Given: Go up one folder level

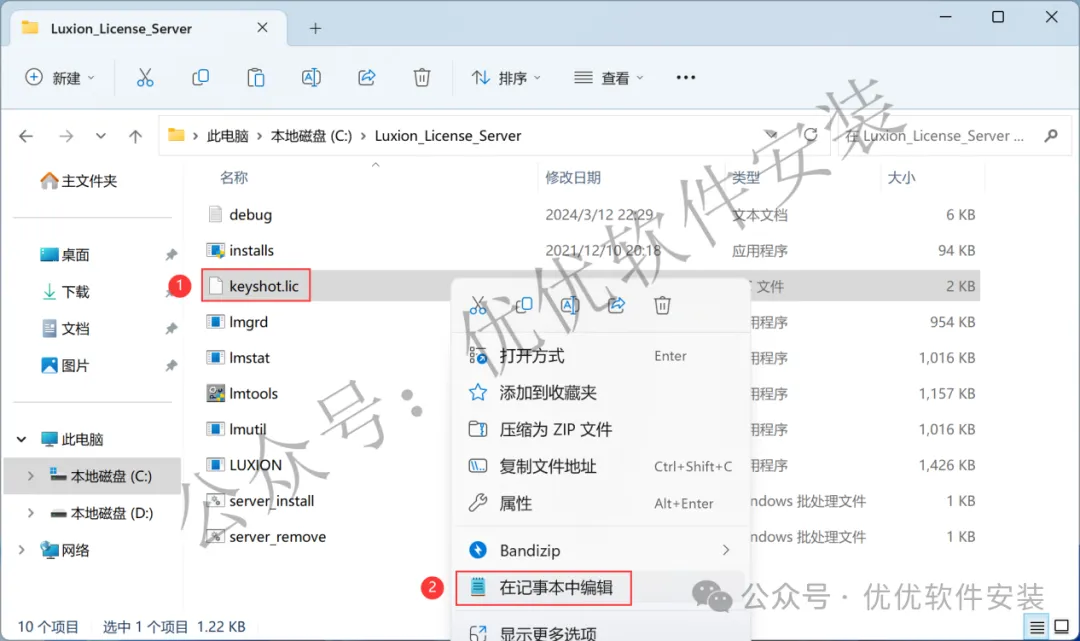Looking at the screenshot, I should coord(136,136).
